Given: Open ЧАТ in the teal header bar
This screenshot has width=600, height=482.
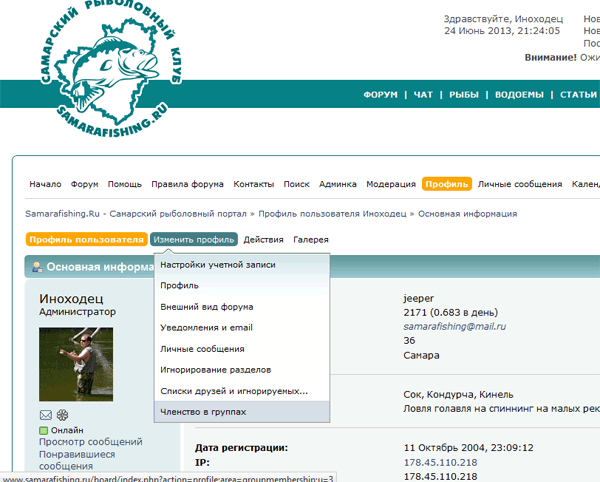Looking at the screenshot, I should 423,94.
